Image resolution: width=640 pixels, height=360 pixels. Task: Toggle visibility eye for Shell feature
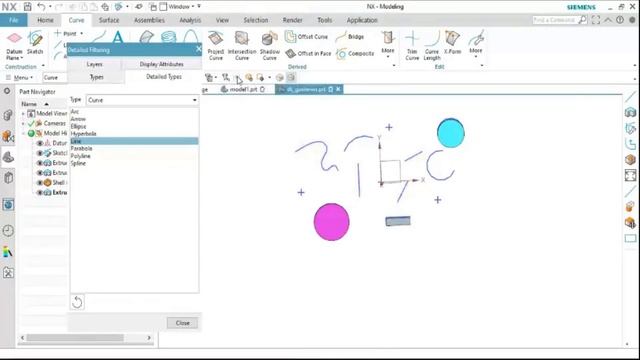[40, 182]
